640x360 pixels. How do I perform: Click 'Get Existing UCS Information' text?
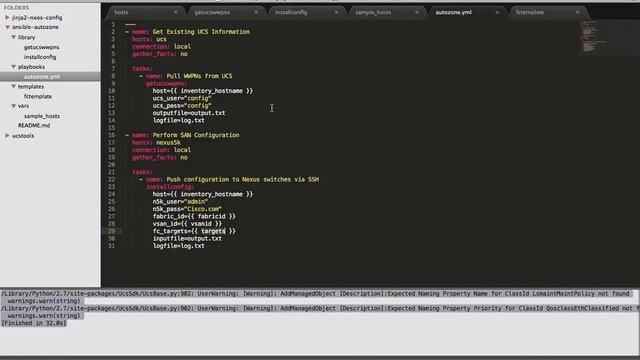point(201,32)
